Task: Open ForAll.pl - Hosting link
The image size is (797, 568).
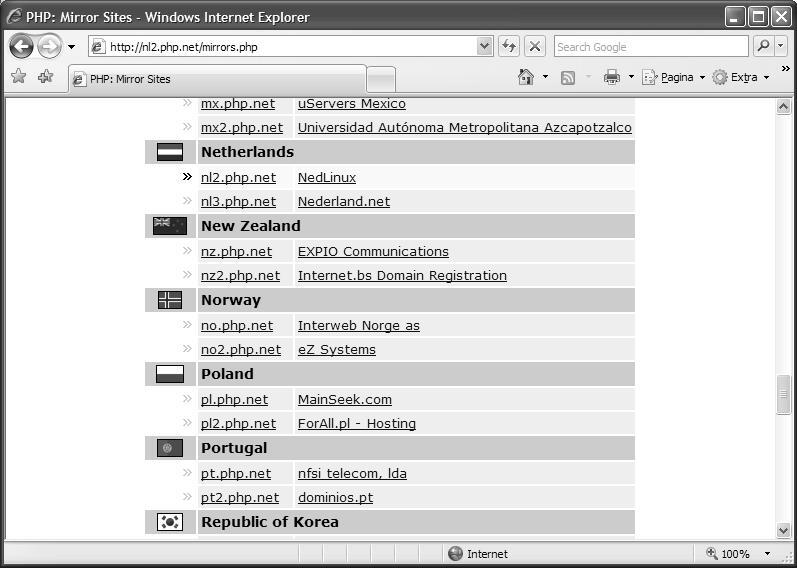Action: [357, 424]
